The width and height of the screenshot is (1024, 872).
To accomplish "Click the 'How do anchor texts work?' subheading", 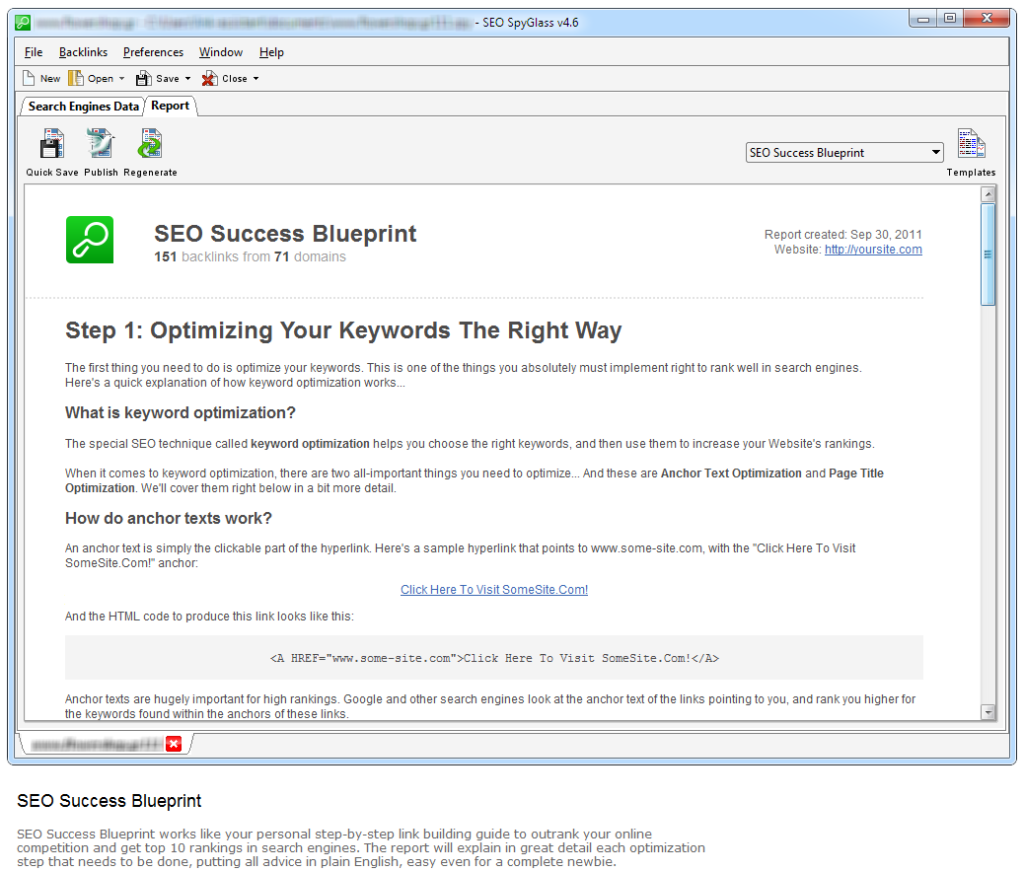I will click(168, 519).
